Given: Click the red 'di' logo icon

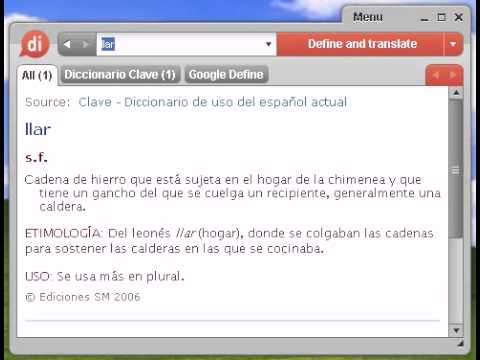Looking at the screenshot, I should point(35,44).
